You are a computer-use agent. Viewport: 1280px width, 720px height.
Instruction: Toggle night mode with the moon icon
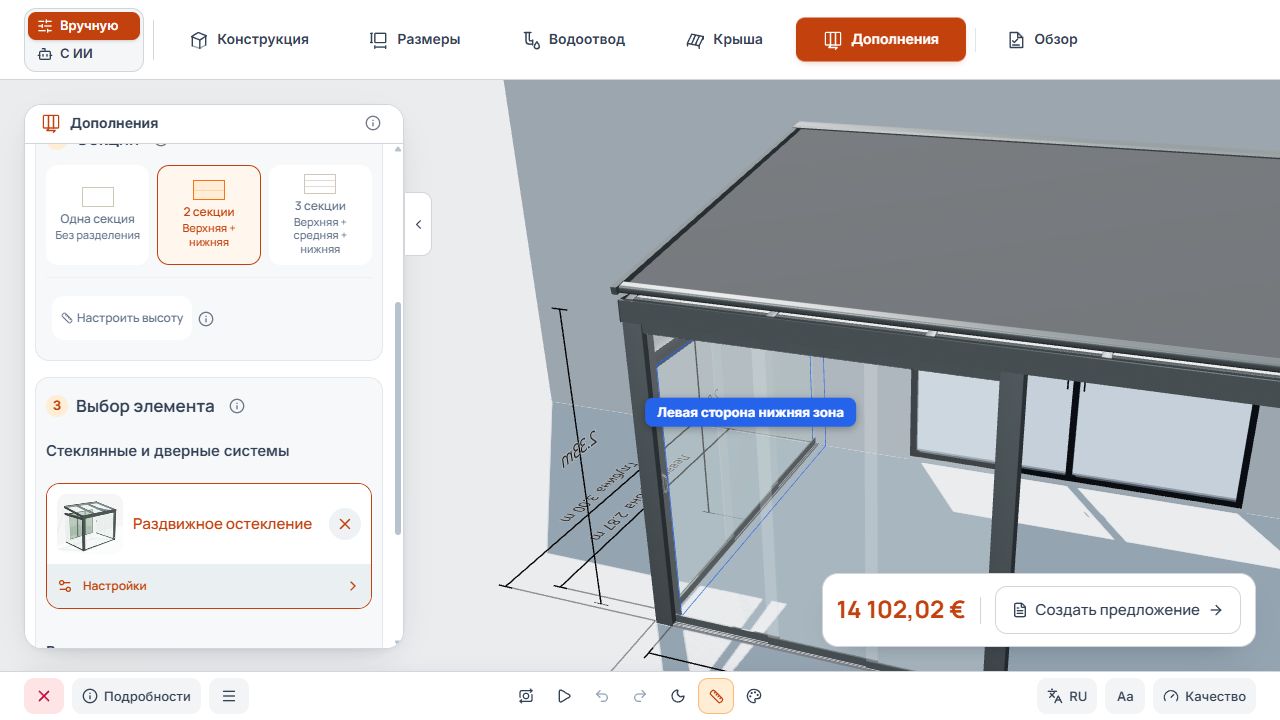(x=678, y=696)
